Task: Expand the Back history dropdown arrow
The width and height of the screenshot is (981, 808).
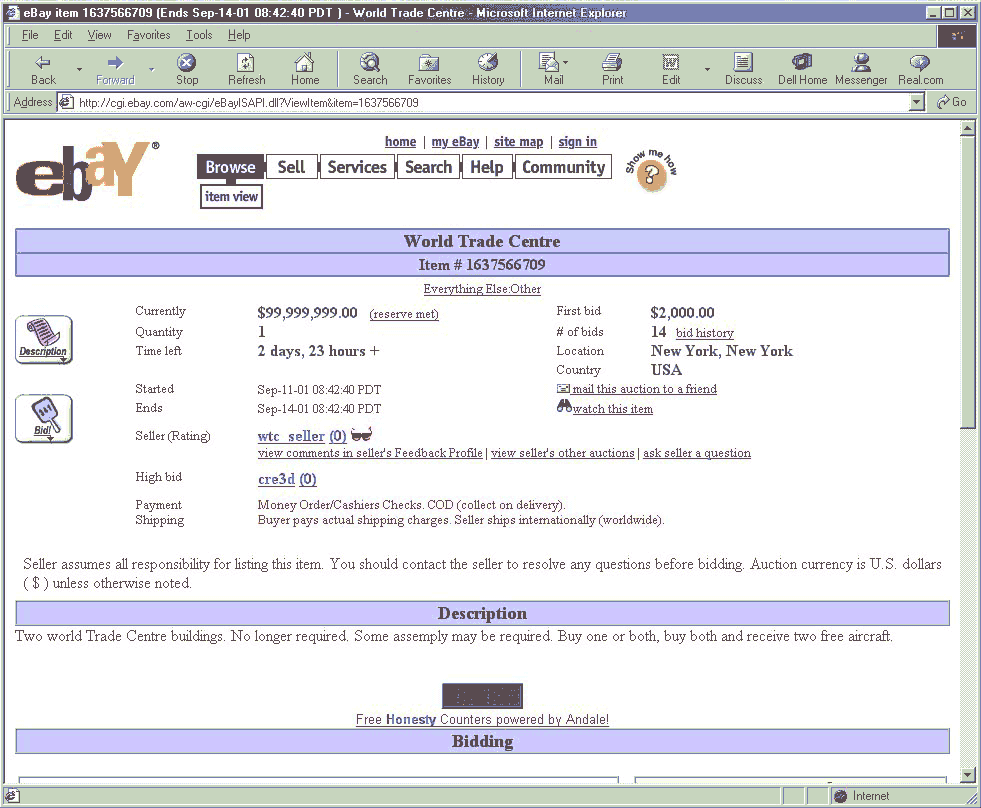Action: [79, 69]
